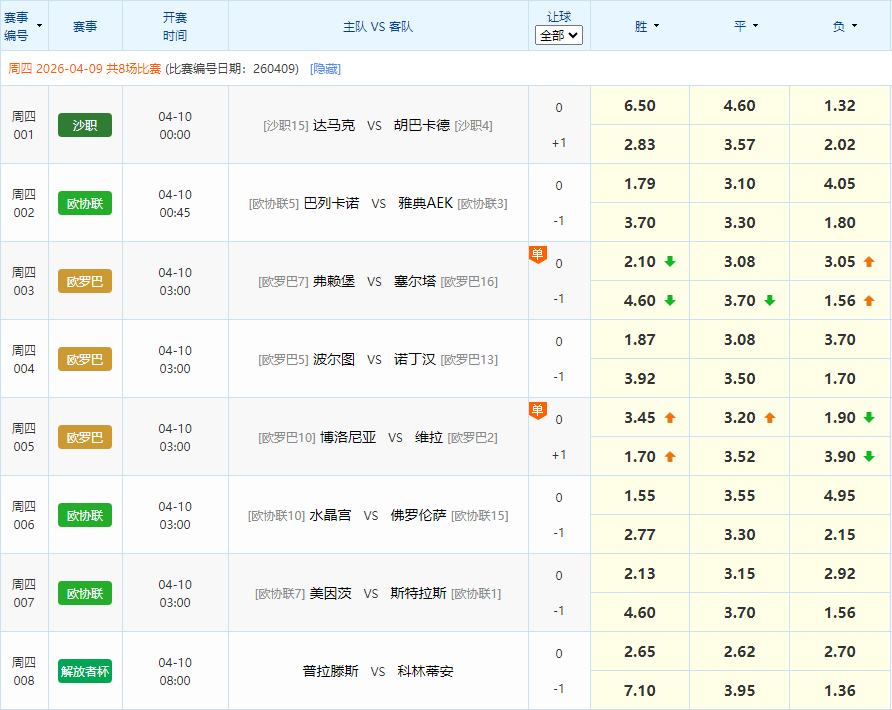Click the 解放者杯 league badge in match 008
This screenshot has height=710, width=892.
point(85,671)
